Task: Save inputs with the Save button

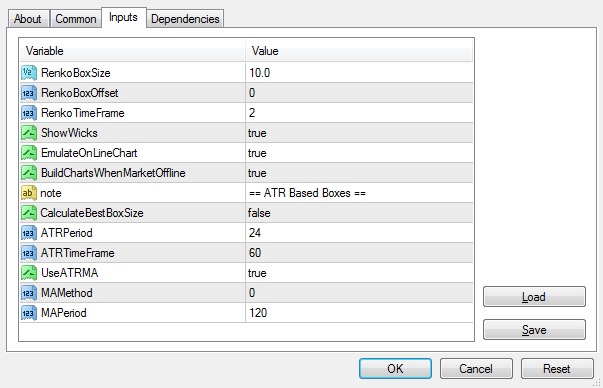Action: [534, 330]
